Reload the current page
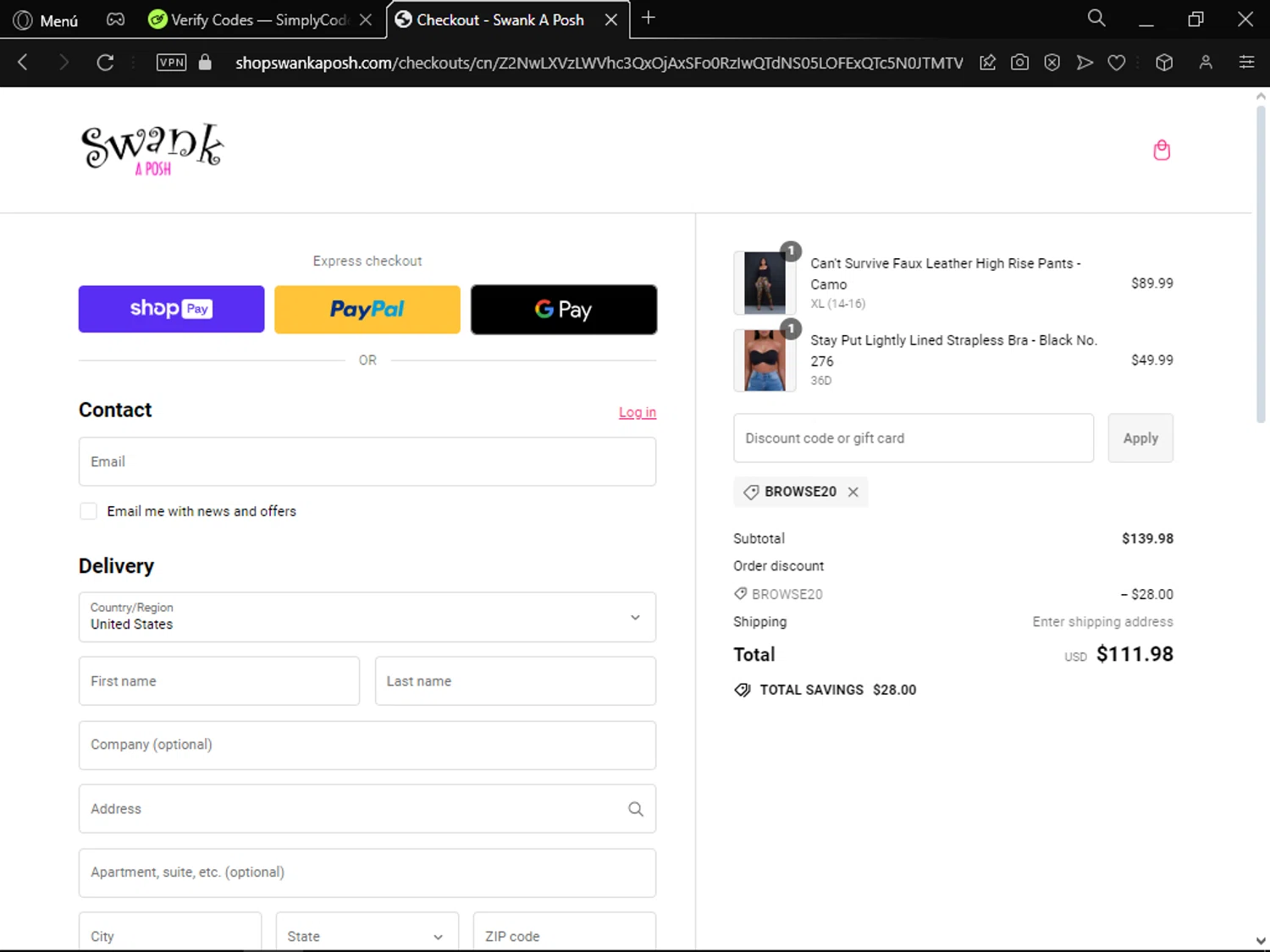 pyautogui.click(x=105, y=62)
